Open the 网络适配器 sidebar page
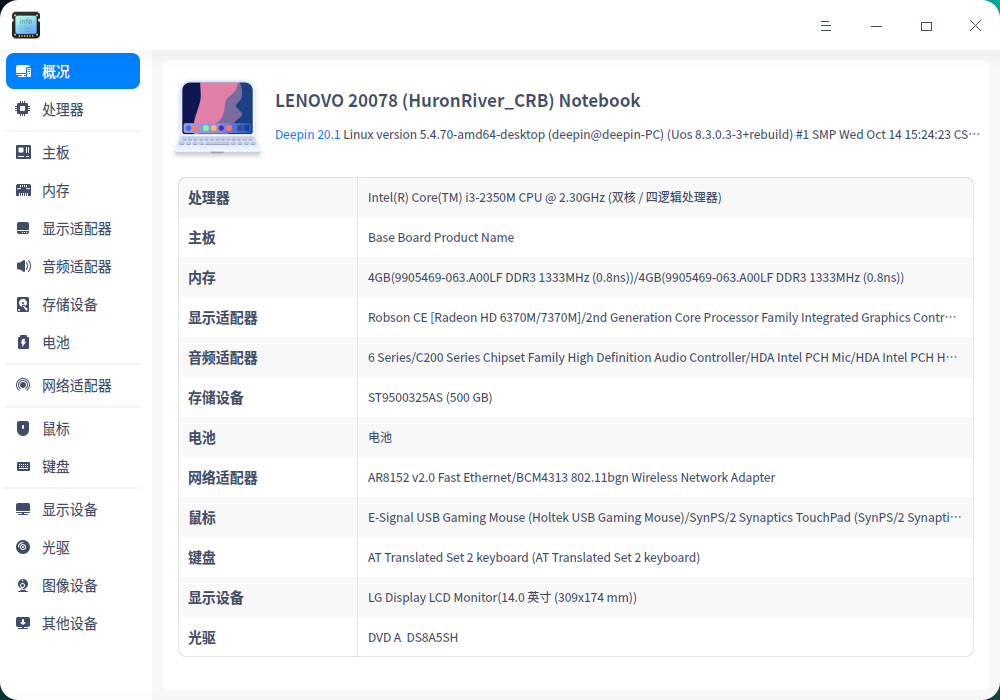1000x700 pixels. pyautogui.click(x=73, y=385)
